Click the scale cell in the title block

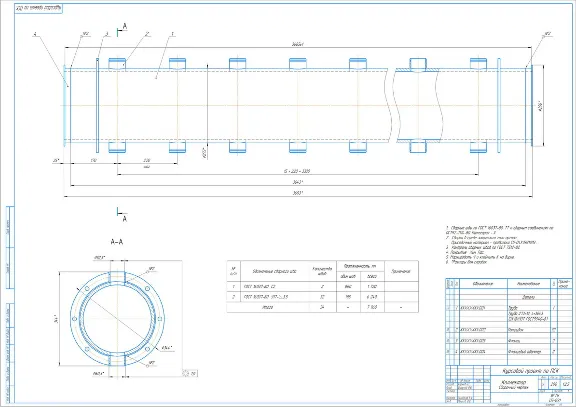point(565,384)
